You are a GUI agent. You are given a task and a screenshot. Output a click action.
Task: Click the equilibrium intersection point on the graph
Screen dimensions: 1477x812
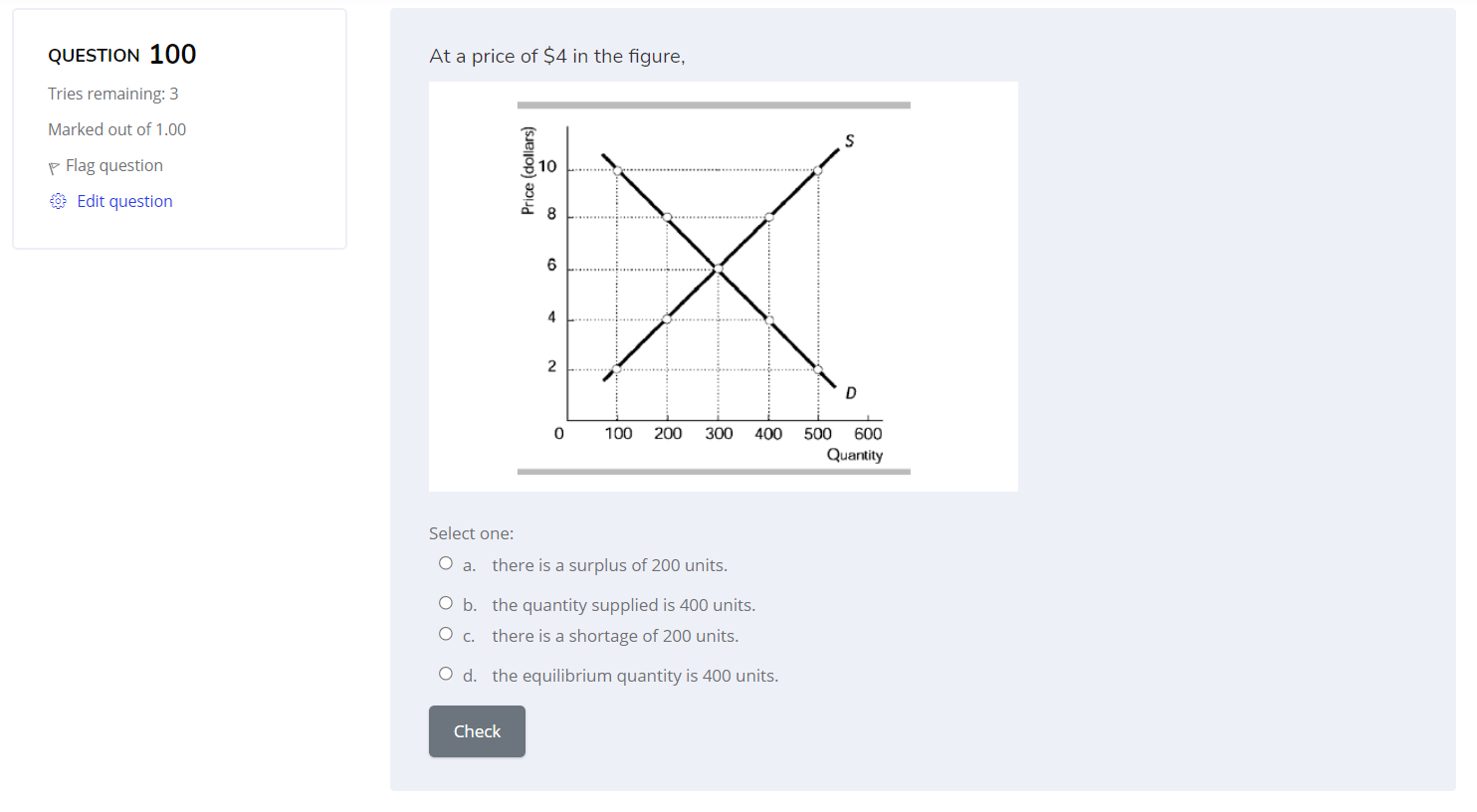pos(718,269)
